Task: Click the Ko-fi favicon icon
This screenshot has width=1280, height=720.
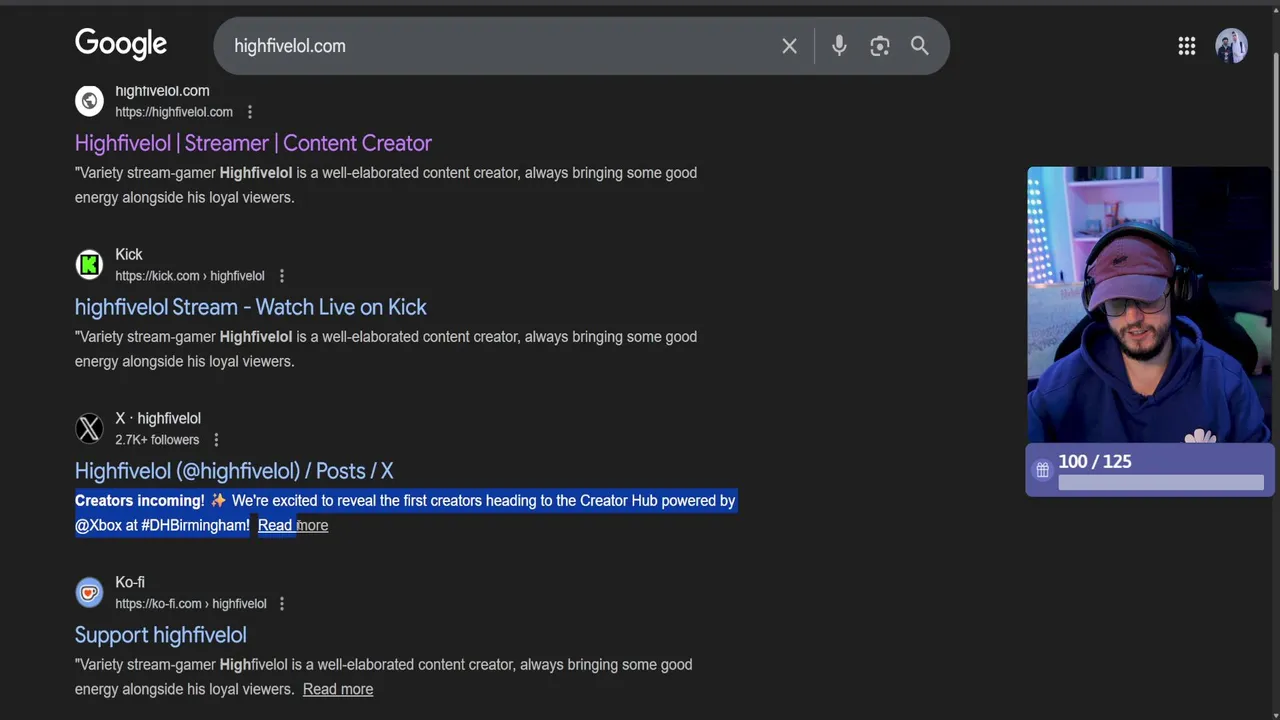Action: point(89,593)
